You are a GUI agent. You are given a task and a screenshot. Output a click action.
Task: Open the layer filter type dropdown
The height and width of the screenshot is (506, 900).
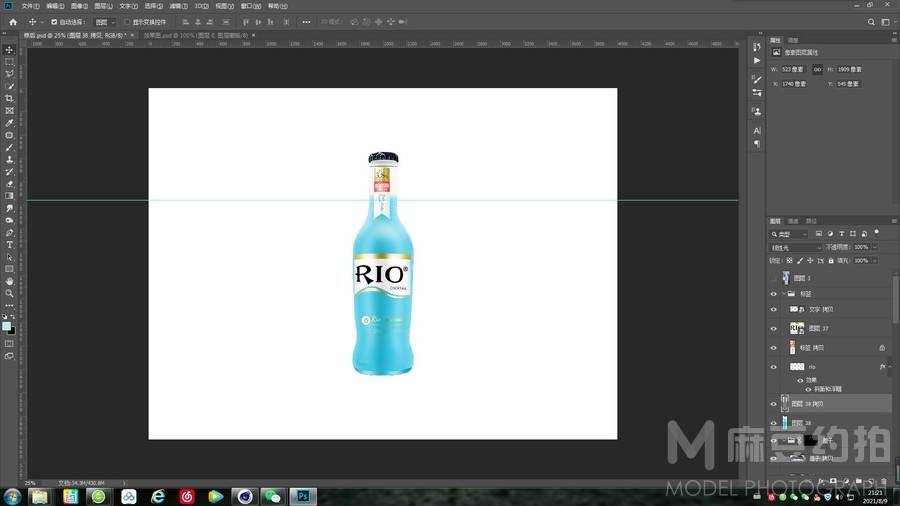(790, 234)
